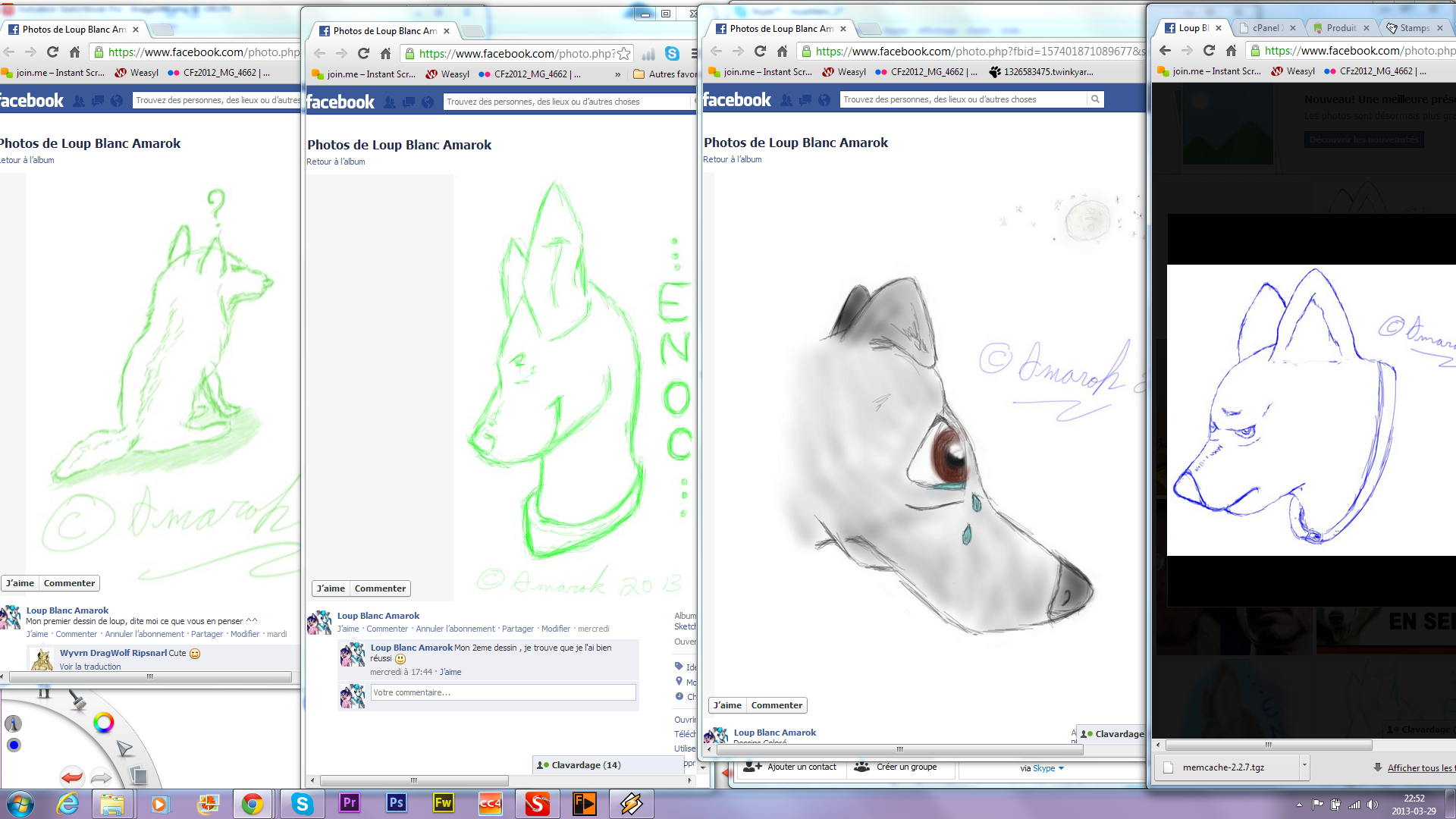
Task: Open the layers icon in the sketch palette
Action: coord(138,775)
